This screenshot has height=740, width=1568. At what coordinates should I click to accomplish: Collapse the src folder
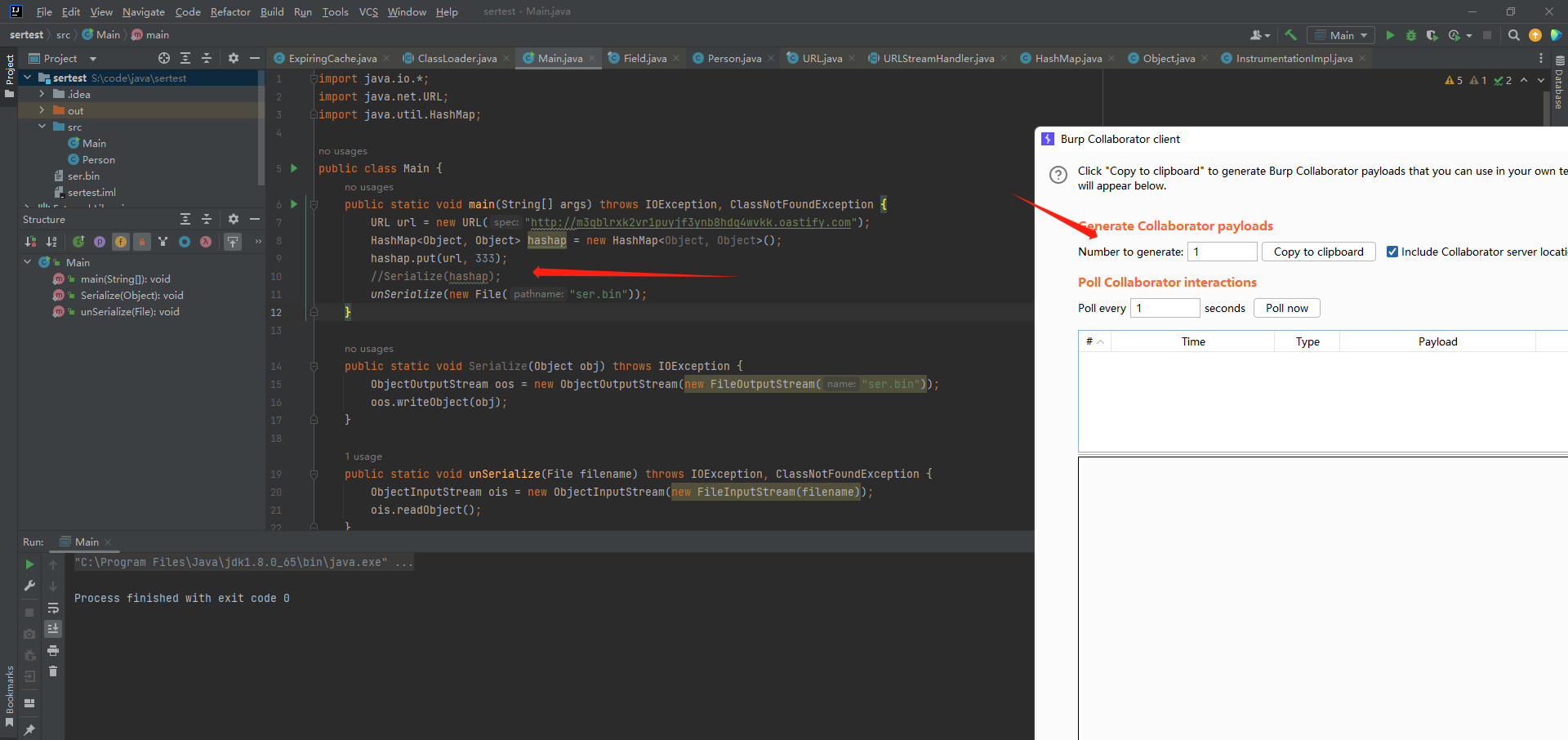point(42,127)
